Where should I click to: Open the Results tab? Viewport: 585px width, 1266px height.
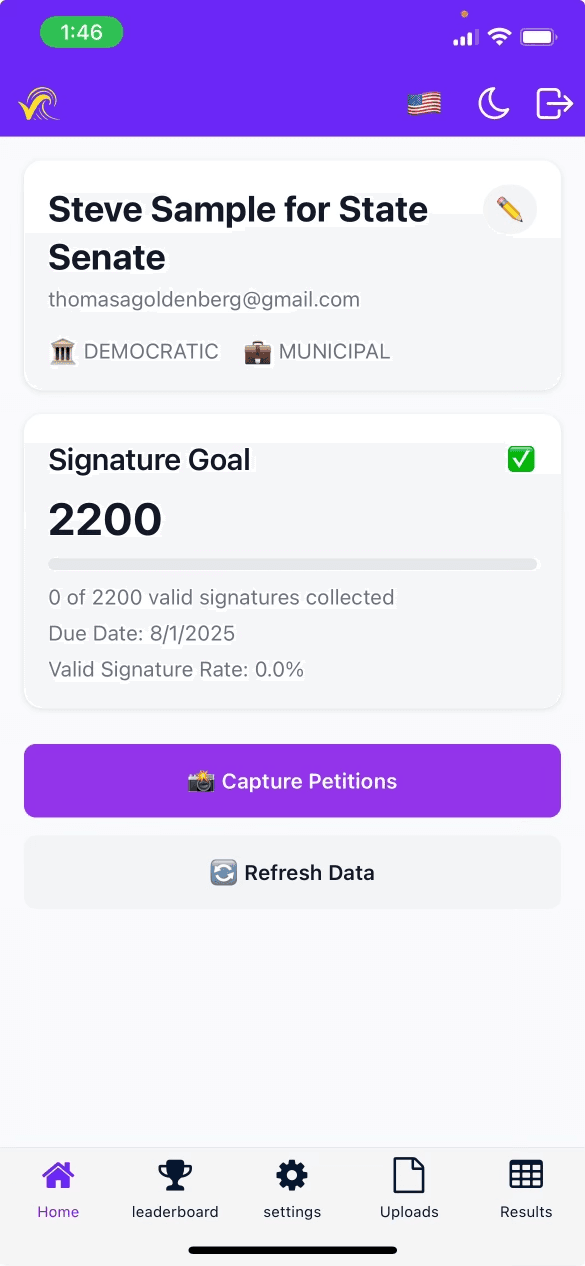pos(526,1188)
